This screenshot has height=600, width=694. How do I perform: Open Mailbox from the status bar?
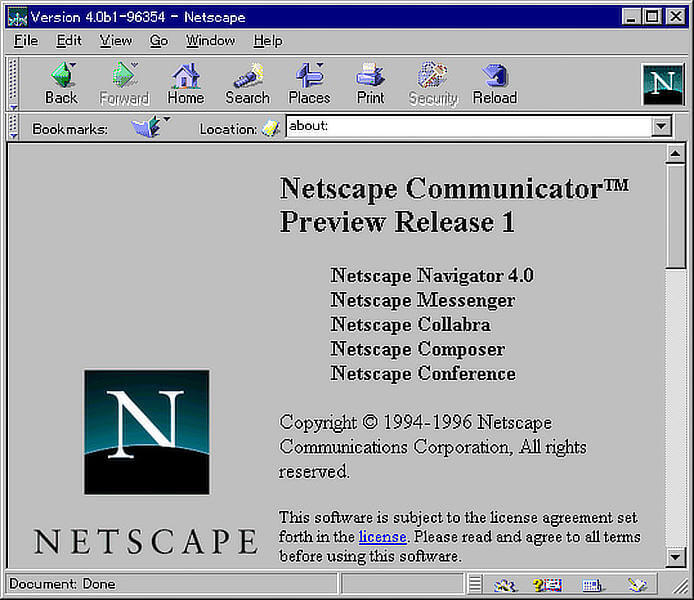tap(547, 585)
